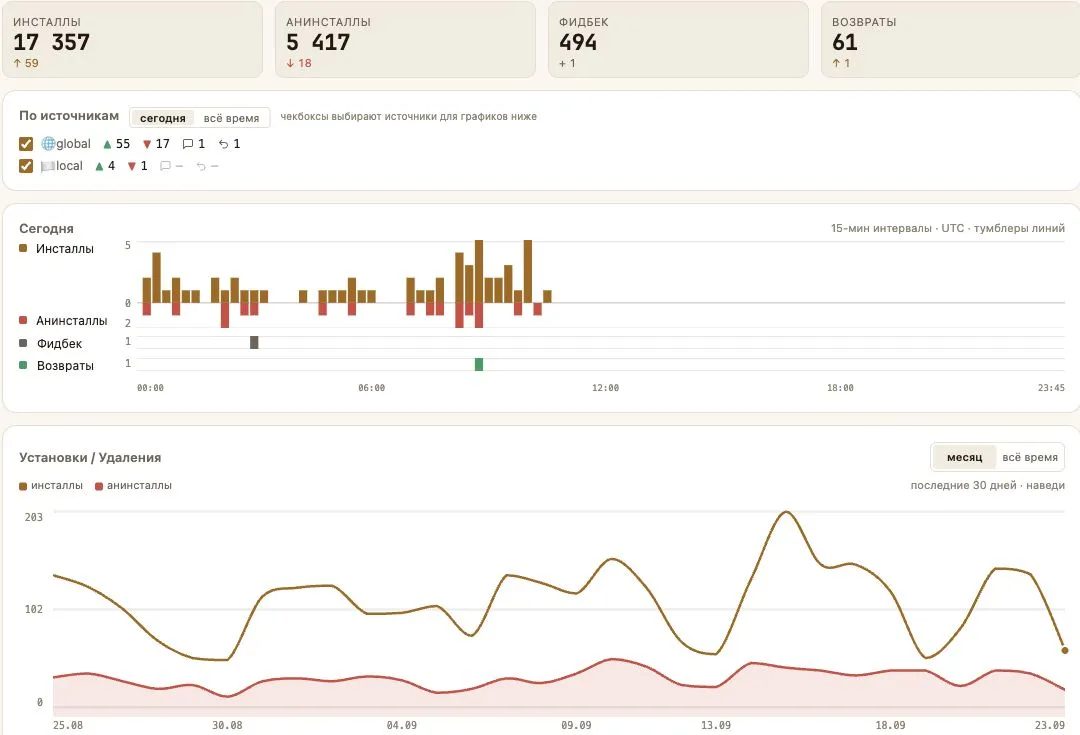The height and width of the screenshot is (735, 1080).
Task: Toggle the Фидбек line in Сегодня legend
Action: click(x=50, y=344)
